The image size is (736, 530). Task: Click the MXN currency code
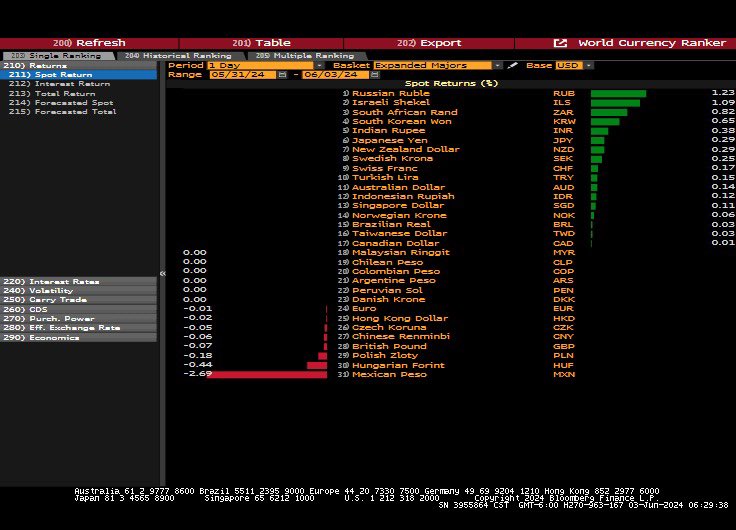coord(564,375)
